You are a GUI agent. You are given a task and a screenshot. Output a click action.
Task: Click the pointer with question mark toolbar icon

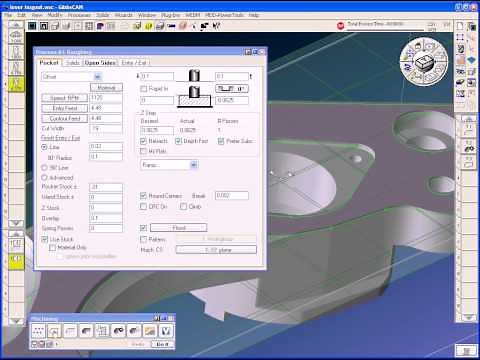pos(216,26)
